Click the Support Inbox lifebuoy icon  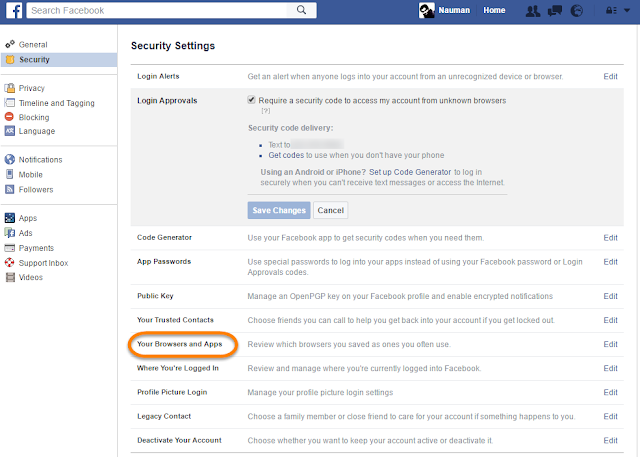pyautogui.click(x=10, y=262)
